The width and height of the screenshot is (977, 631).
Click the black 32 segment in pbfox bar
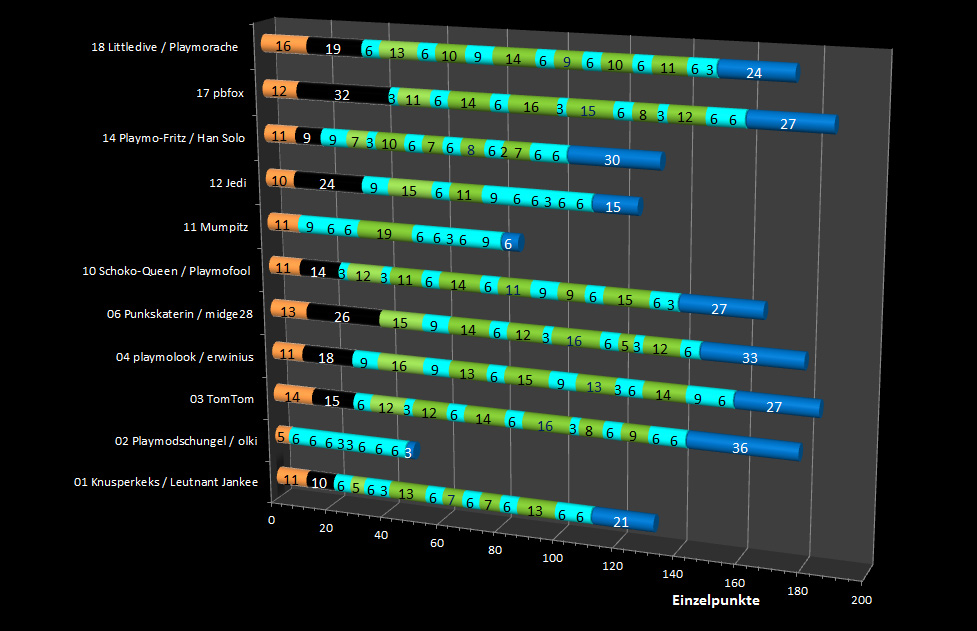342,95
